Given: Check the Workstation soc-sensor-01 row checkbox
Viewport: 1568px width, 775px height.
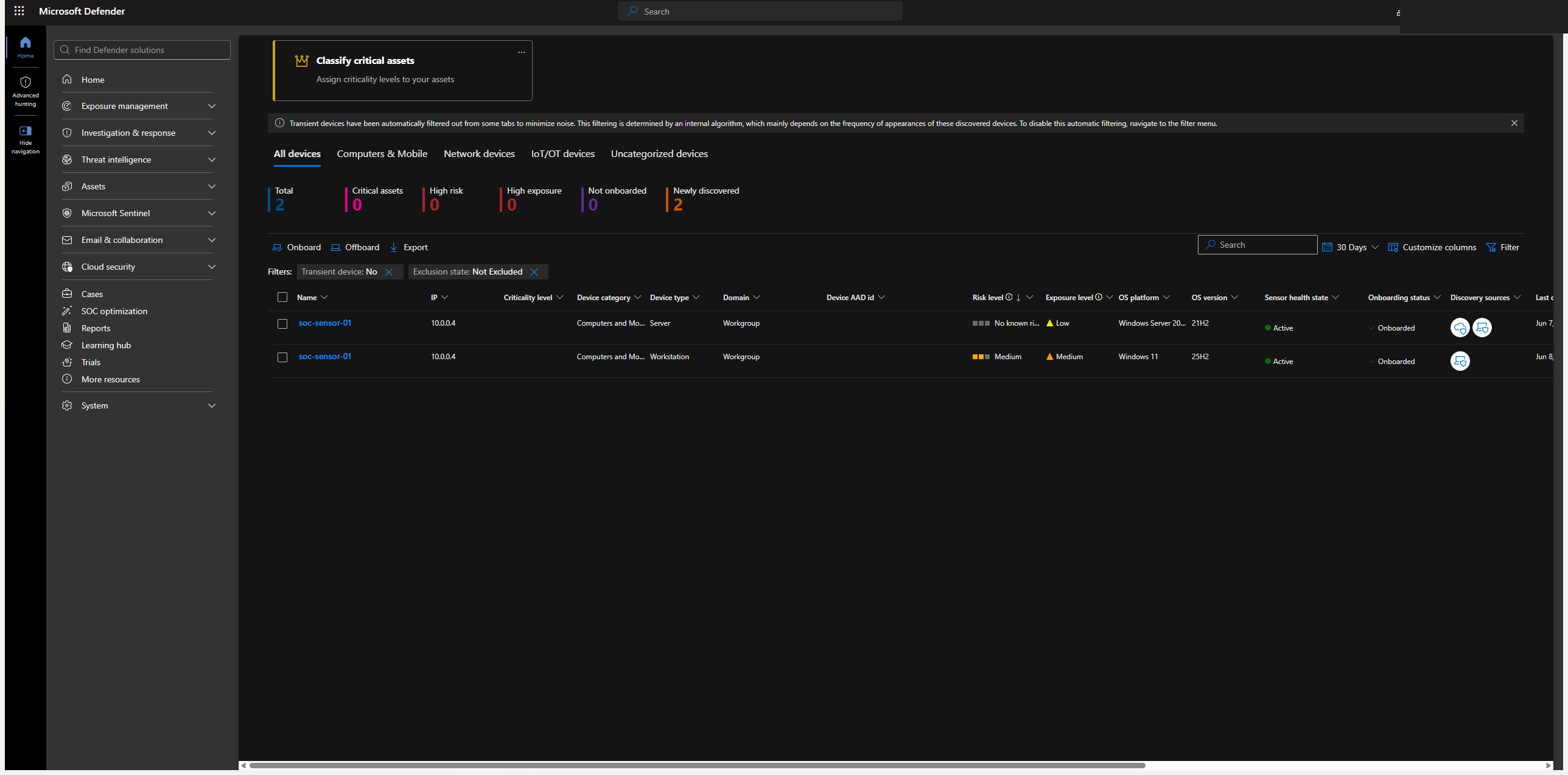Looking at the screenshot, I should click(x=282, y=357).
